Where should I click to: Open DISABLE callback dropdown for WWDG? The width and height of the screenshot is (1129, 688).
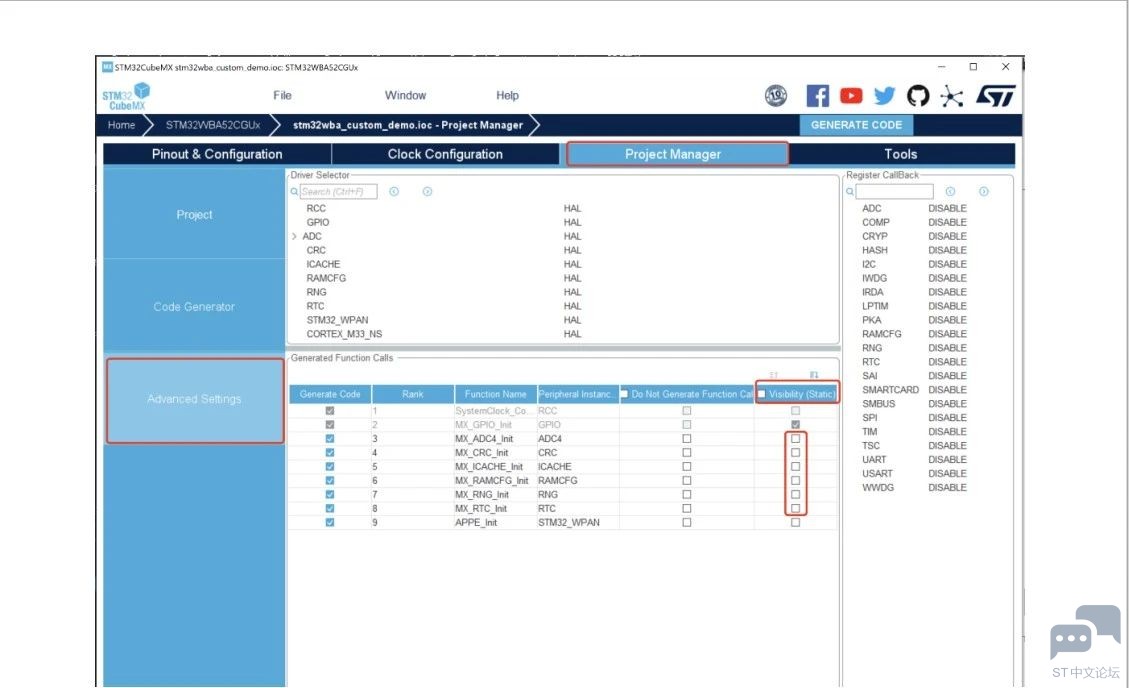click(947, 487)
